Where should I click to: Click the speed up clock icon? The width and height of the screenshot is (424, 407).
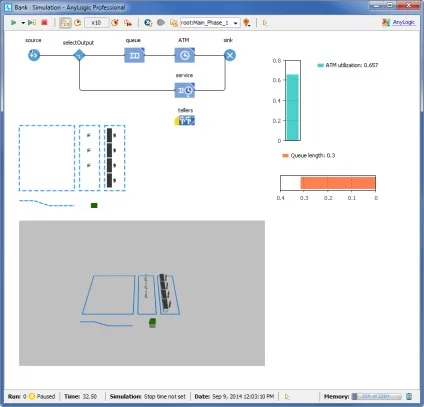click(x=115, y=23)
